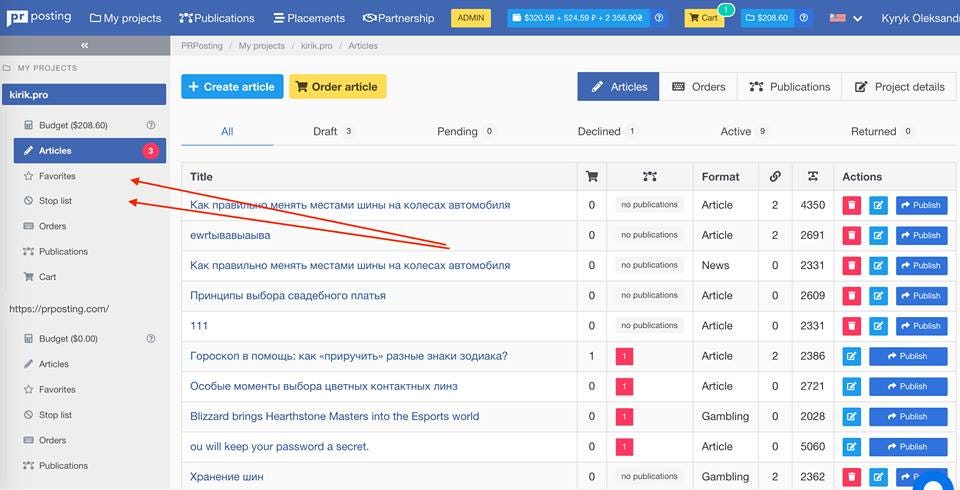Click help icon in the $208.60 header badge

pos(804,18)
